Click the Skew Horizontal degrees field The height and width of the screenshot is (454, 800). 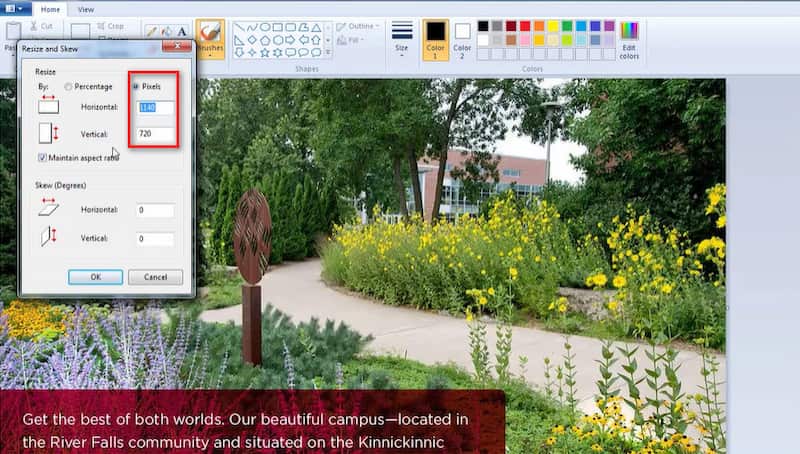155,210
